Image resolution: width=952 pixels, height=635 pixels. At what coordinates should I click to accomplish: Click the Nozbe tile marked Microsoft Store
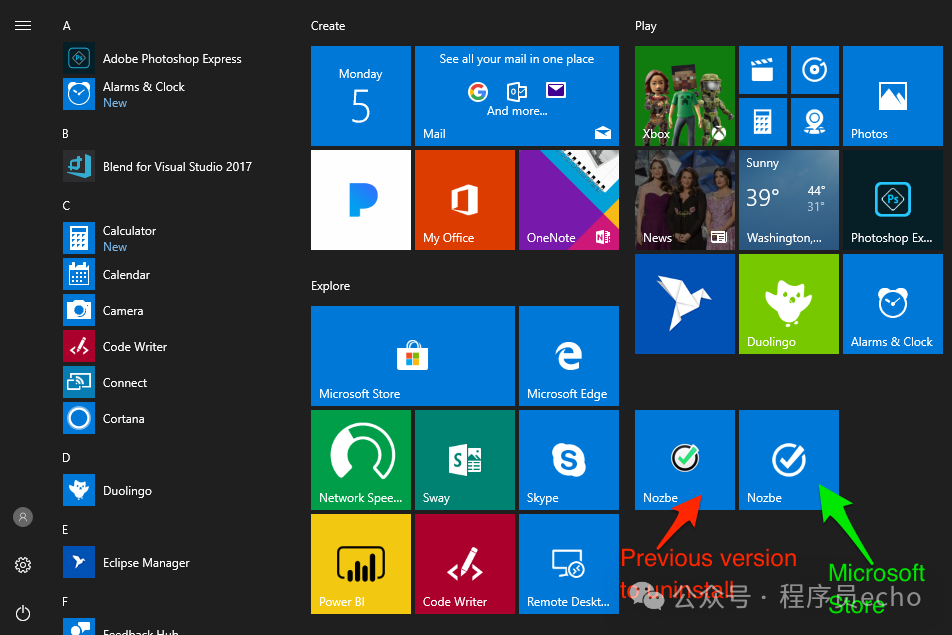coord(788,459)
